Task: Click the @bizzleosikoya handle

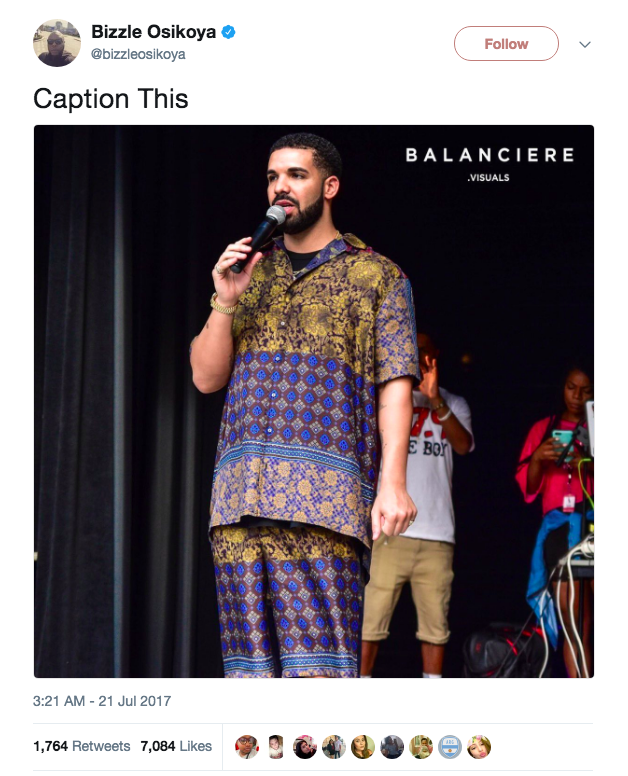Action: (x=138, y=54)
